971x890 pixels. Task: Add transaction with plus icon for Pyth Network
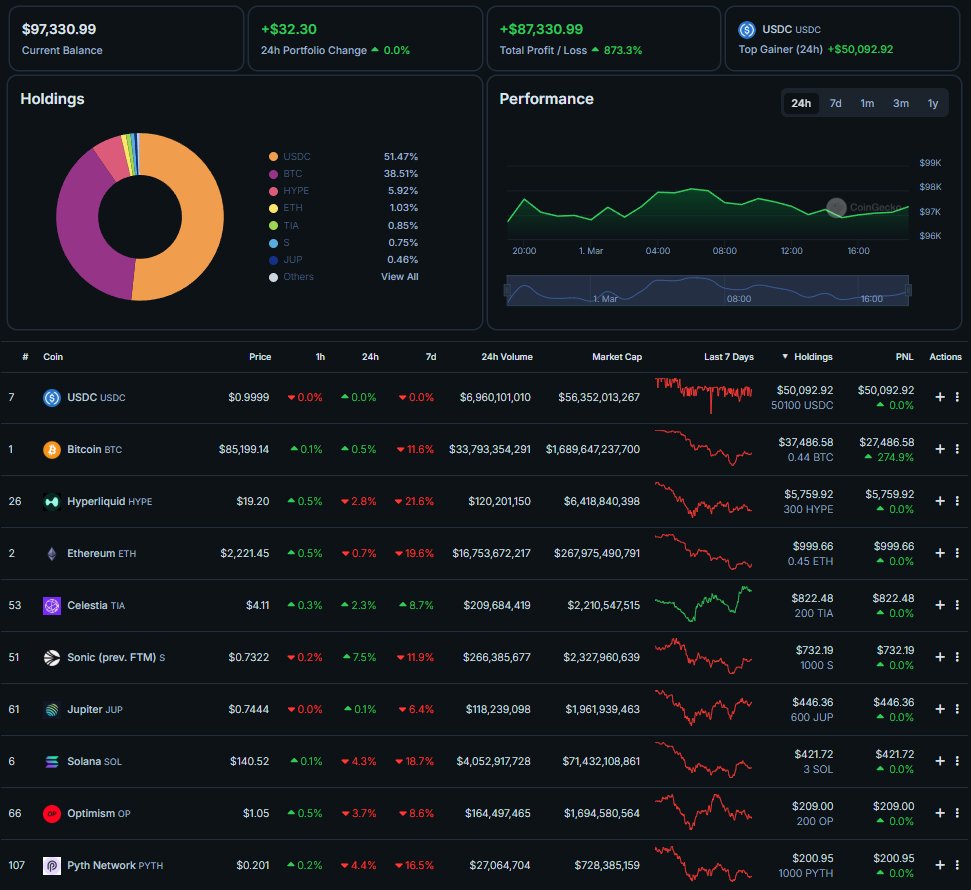pyautogui.click(x=939, y=865)
